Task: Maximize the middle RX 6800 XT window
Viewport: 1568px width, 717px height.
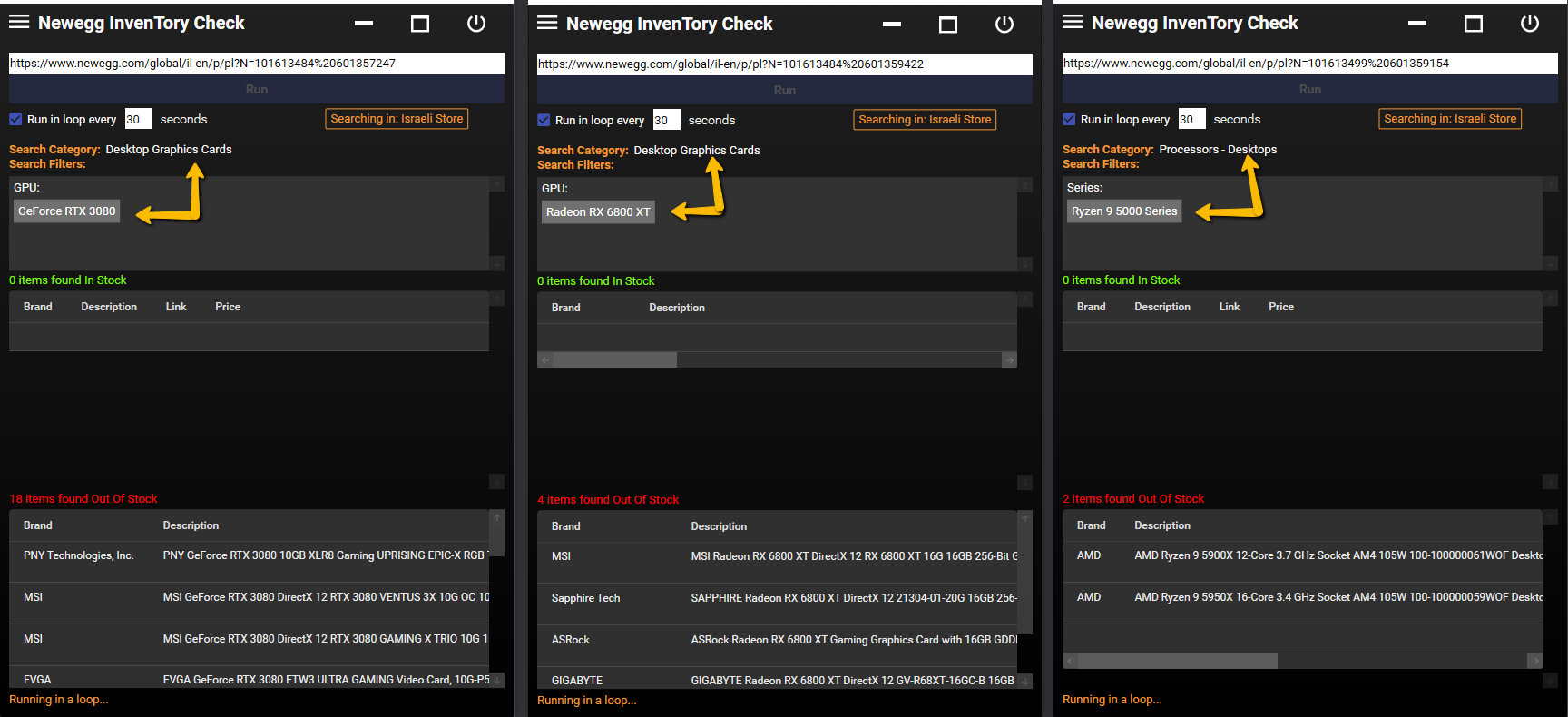Action: point(948,25)
